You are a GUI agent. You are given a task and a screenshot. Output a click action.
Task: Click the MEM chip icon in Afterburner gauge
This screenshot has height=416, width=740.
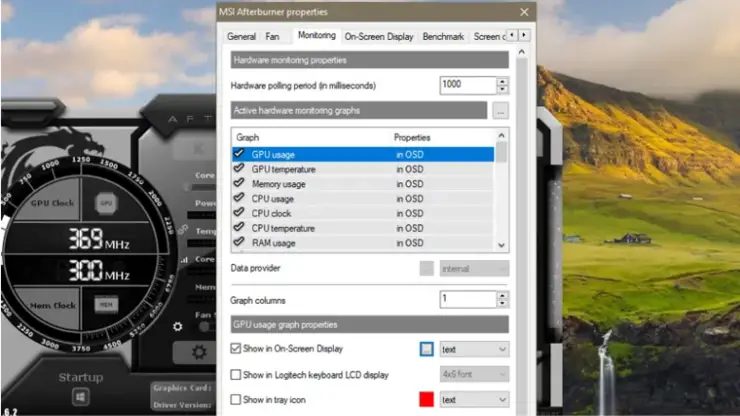tap(106, 305)
